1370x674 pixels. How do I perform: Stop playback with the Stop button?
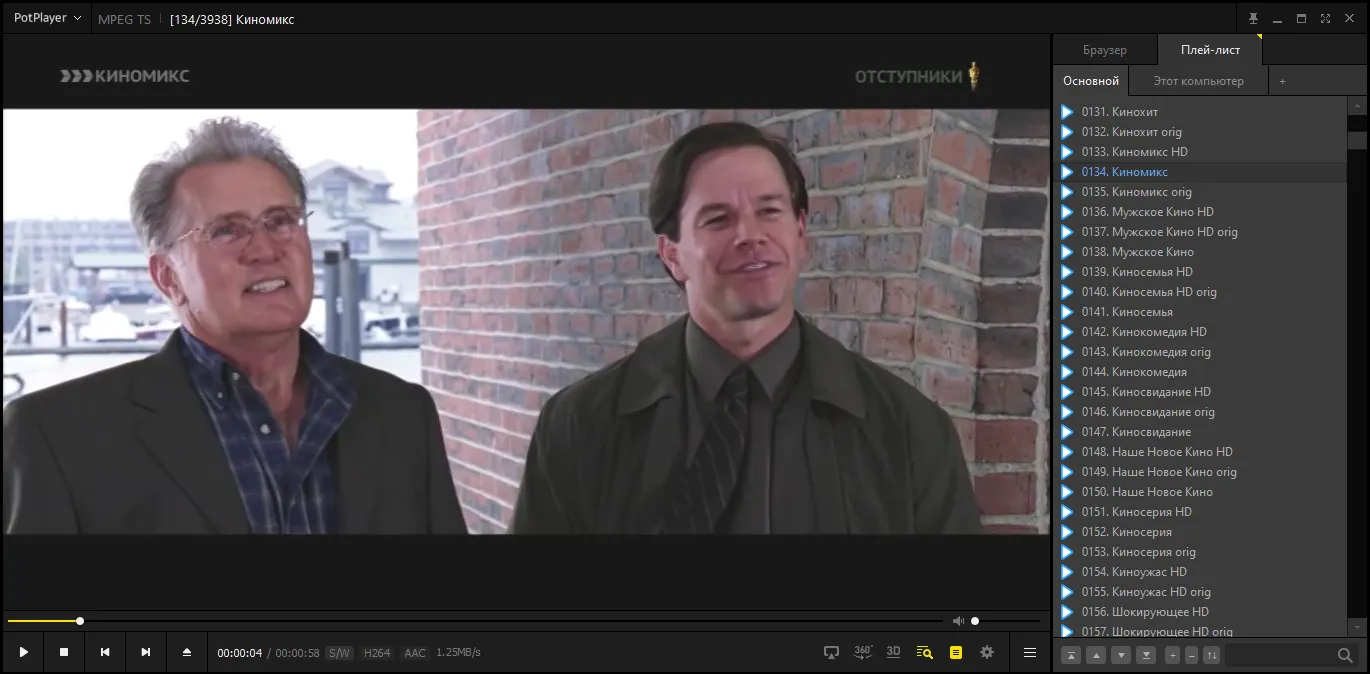tap(64, 652)
